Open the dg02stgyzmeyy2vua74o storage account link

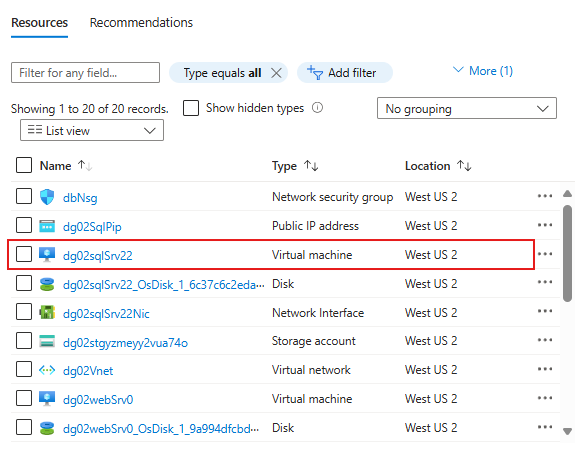point(125,343)
